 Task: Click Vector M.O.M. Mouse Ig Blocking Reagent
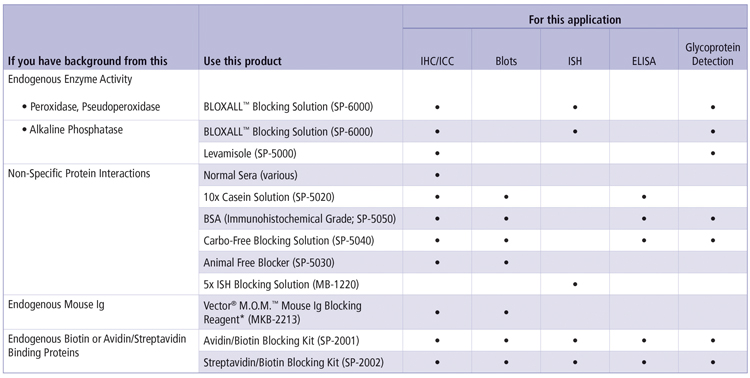[283, 312]
